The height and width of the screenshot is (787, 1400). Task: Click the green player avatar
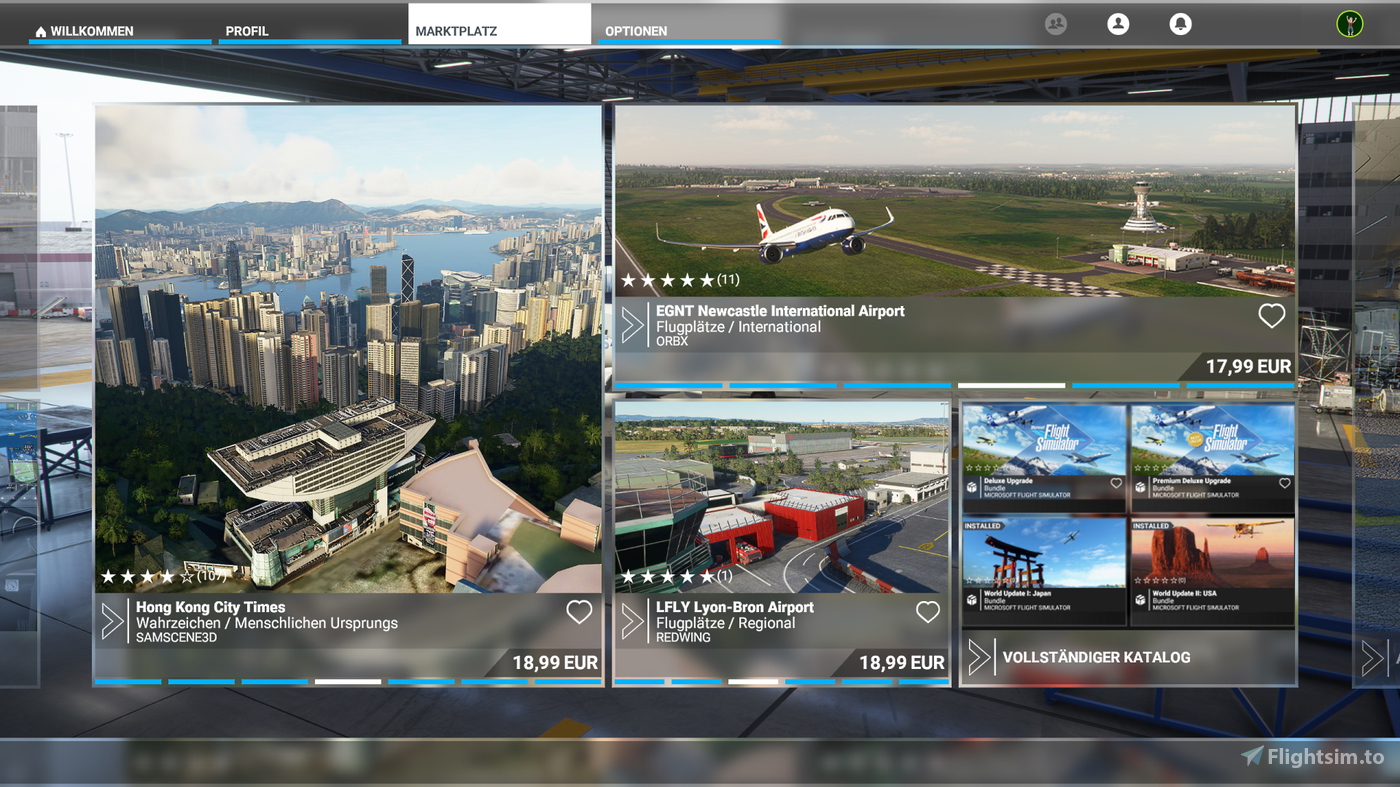point(1345,23)
